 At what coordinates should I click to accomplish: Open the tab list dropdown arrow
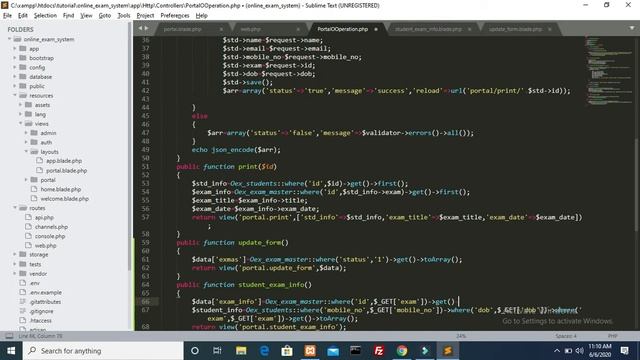coord(632,28)
